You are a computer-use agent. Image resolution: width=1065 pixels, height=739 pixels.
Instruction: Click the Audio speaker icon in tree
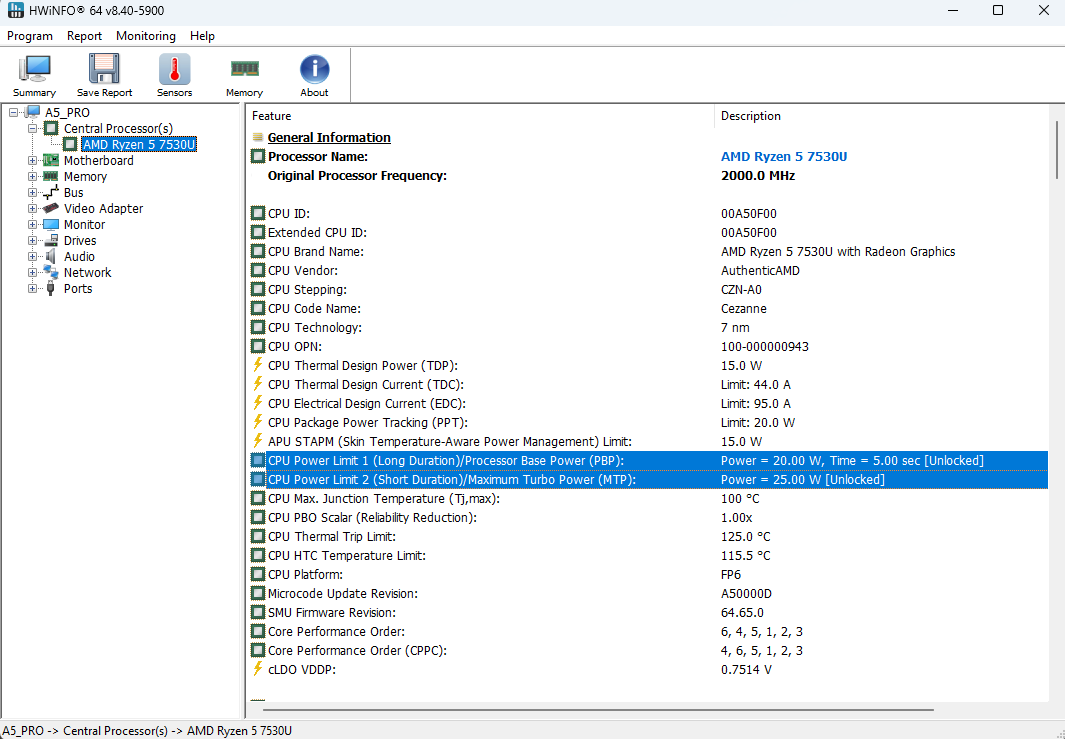click(x=51, y=257)
